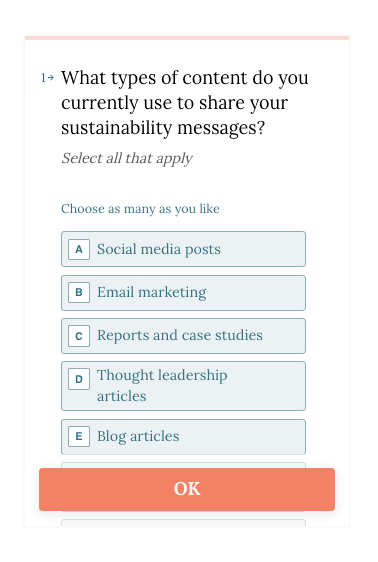Click the letter E key badge
Viewport: 378px width, 562px height.
pos(79,437)
